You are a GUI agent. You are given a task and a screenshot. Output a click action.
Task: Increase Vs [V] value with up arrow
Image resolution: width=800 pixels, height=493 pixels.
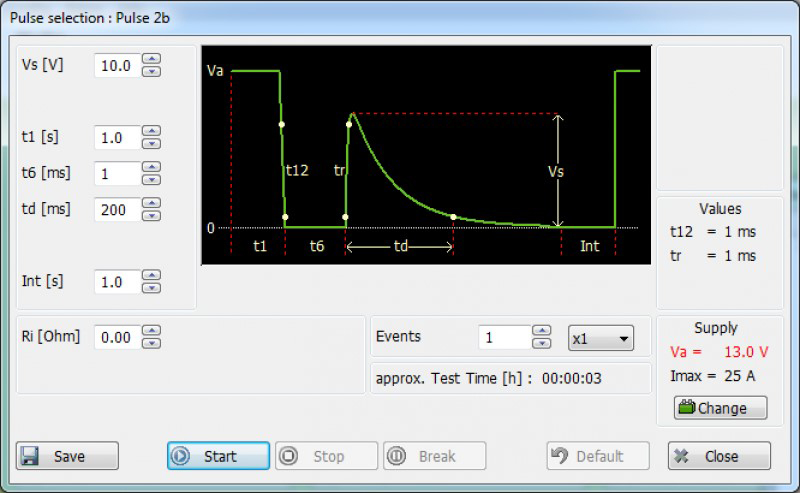pos(152,59)
